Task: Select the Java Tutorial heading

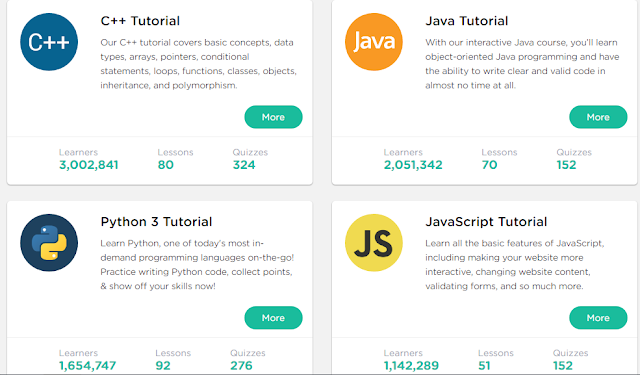Action: click(467, 21)
